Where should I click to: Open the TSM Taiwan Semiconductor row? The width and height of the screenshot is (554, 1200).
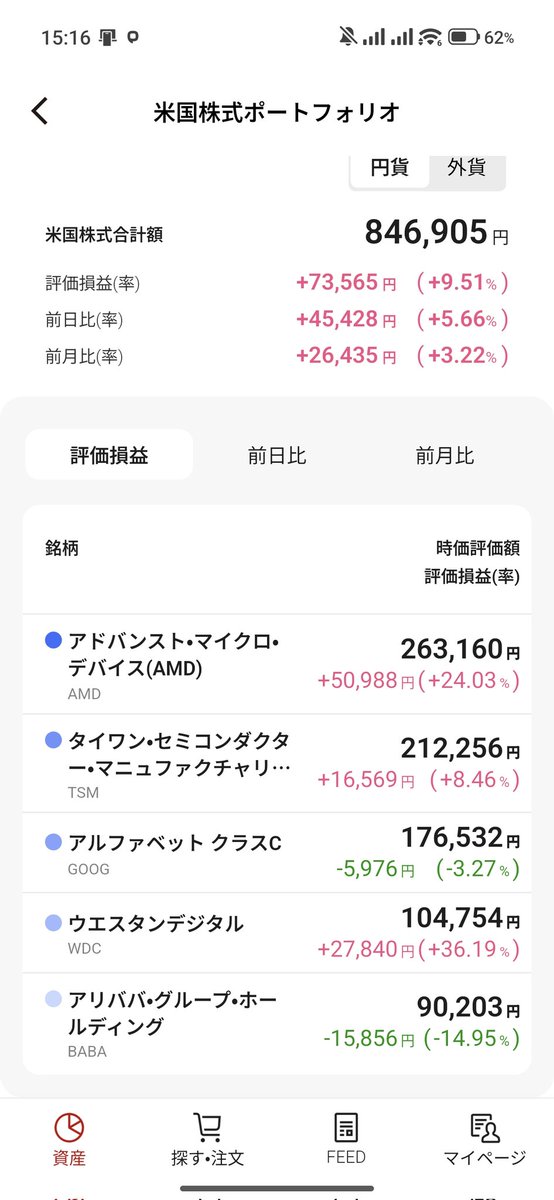click(277, 763)
